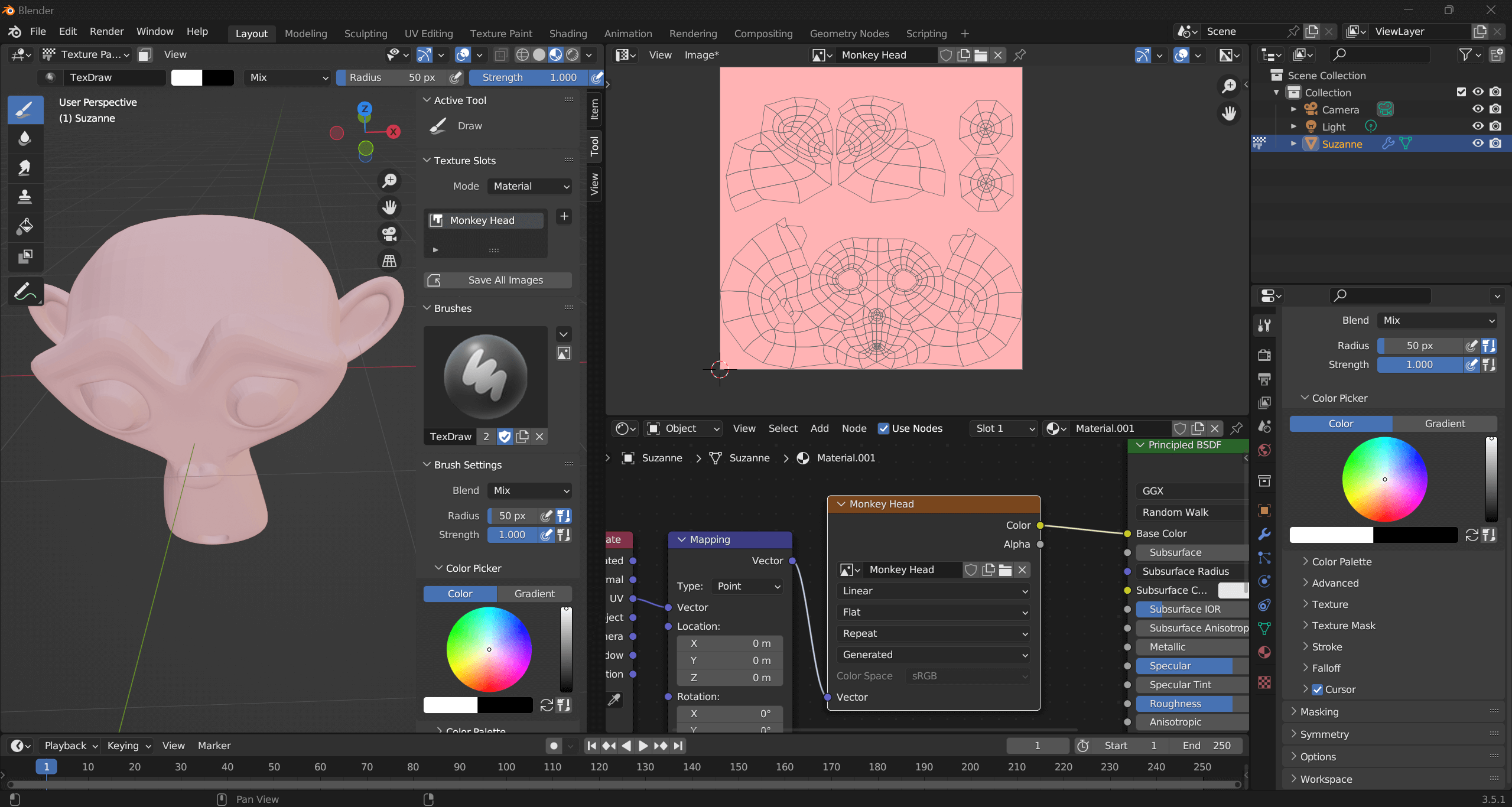Open the Edit menu
1512x807 pixels.
[x=67, y=31]
